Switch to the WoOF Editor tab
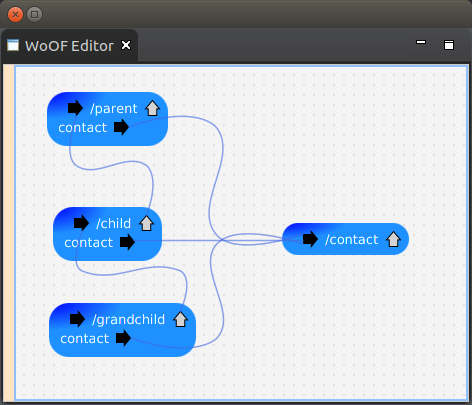The height and width of the screenshot is (405, 472). (69, 46)
